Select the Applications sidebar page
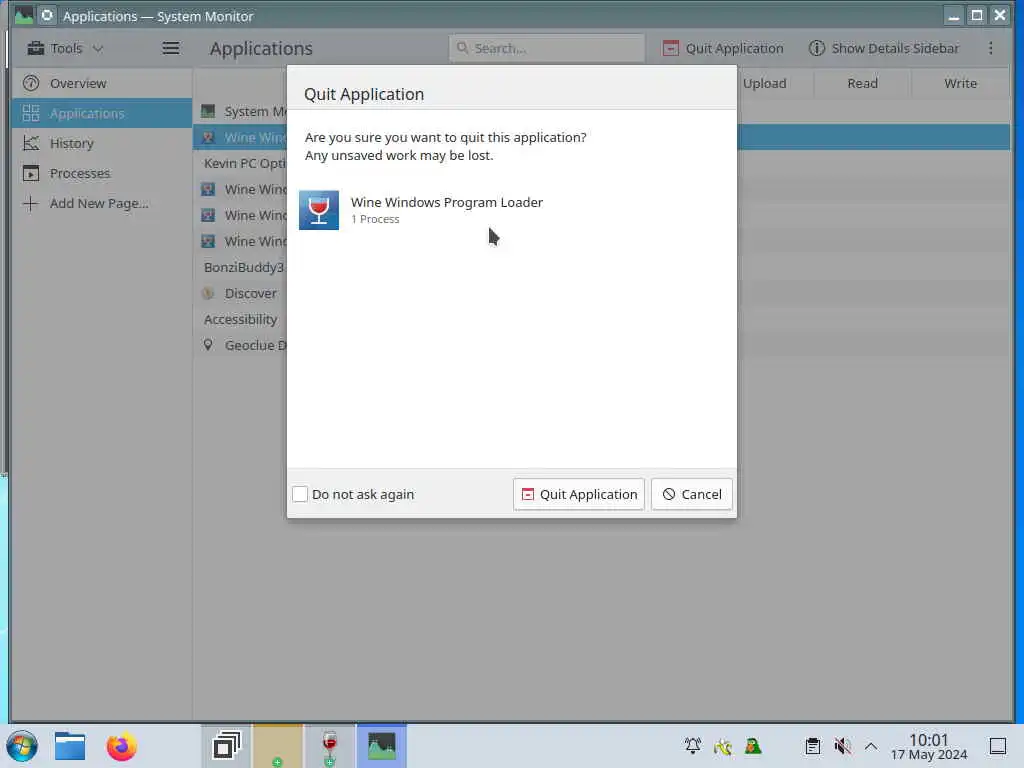 tap(101, 113)
